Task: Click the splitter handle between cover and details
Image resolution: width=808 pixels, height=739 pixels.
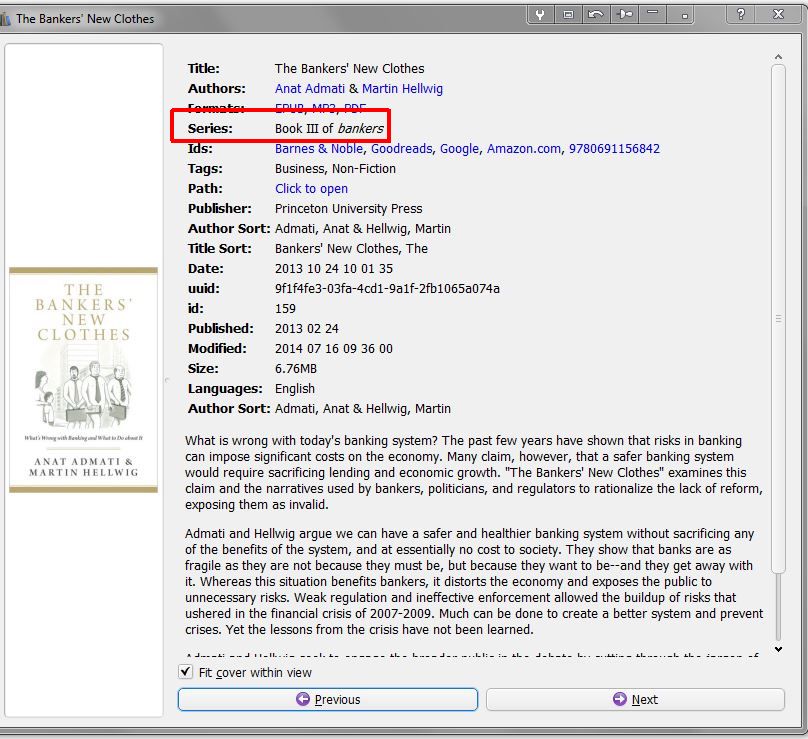Action: 166,380
